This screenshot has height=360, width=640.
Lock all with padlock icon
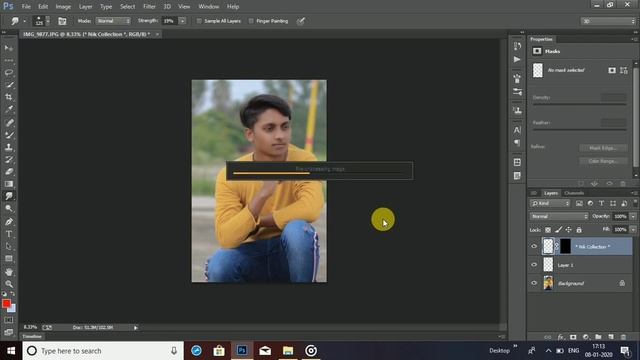[579, 230]
